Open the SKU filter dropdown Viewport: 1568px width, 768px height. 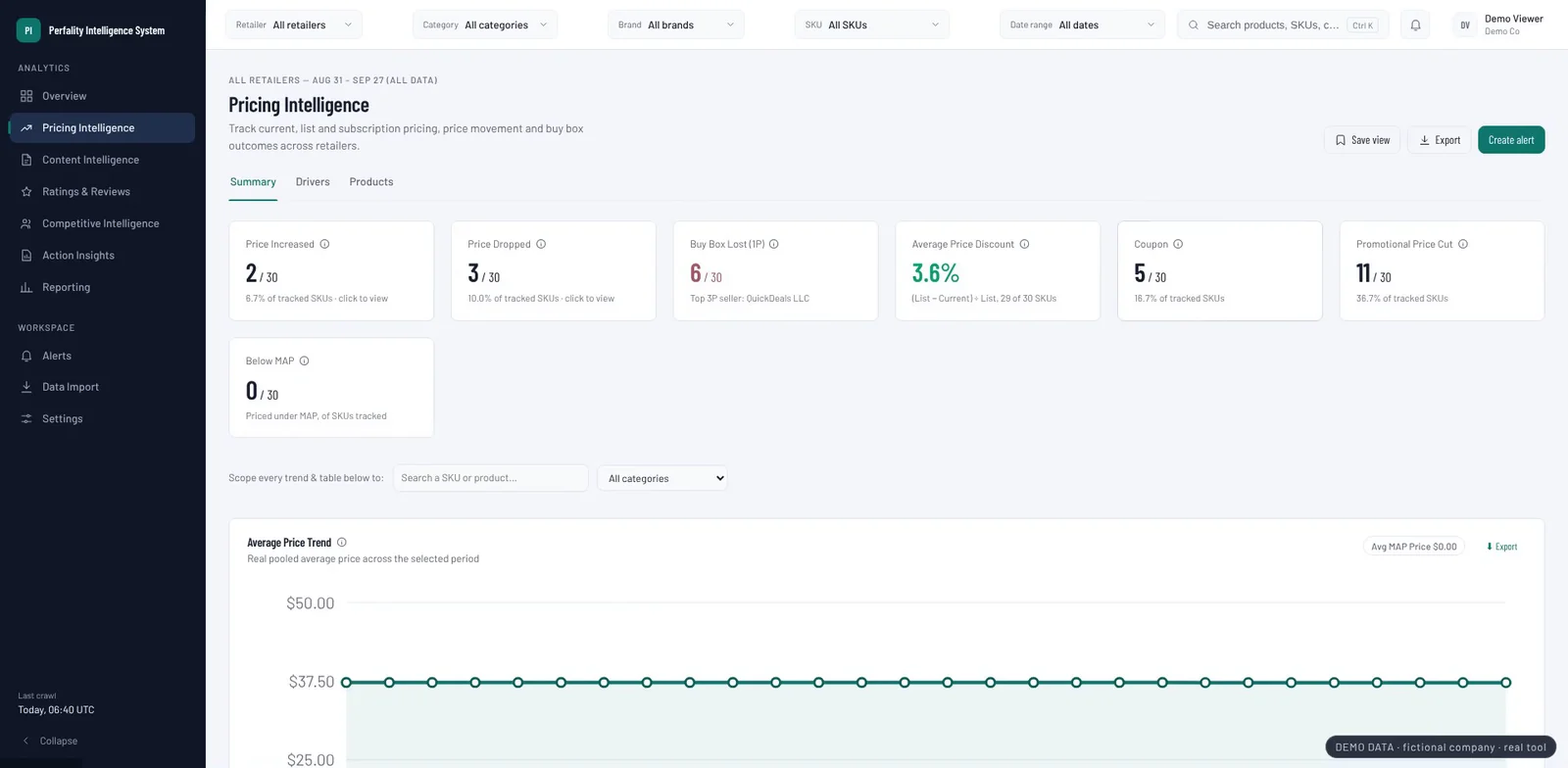click(872, 25)
